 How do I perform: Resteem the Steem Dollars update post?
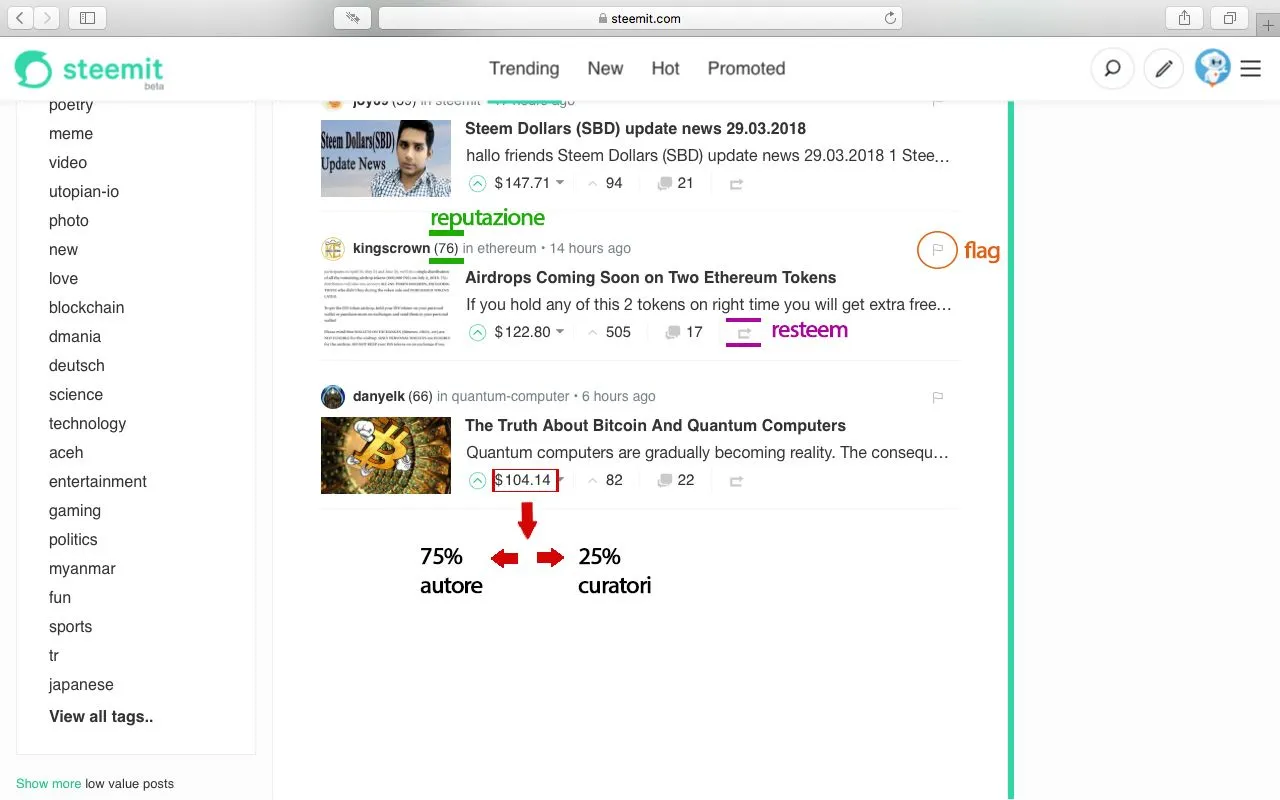737,184
